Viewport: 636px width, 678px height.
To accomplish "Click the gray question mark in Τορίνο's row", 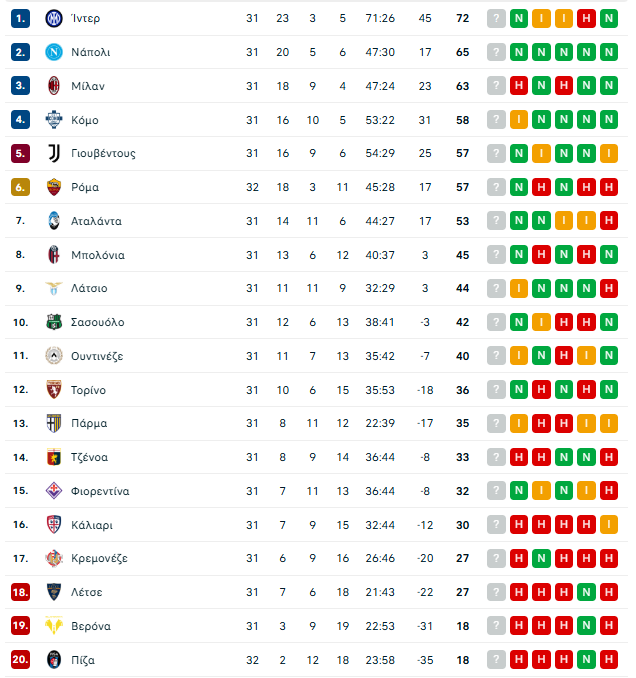I will tap(496, 390).
